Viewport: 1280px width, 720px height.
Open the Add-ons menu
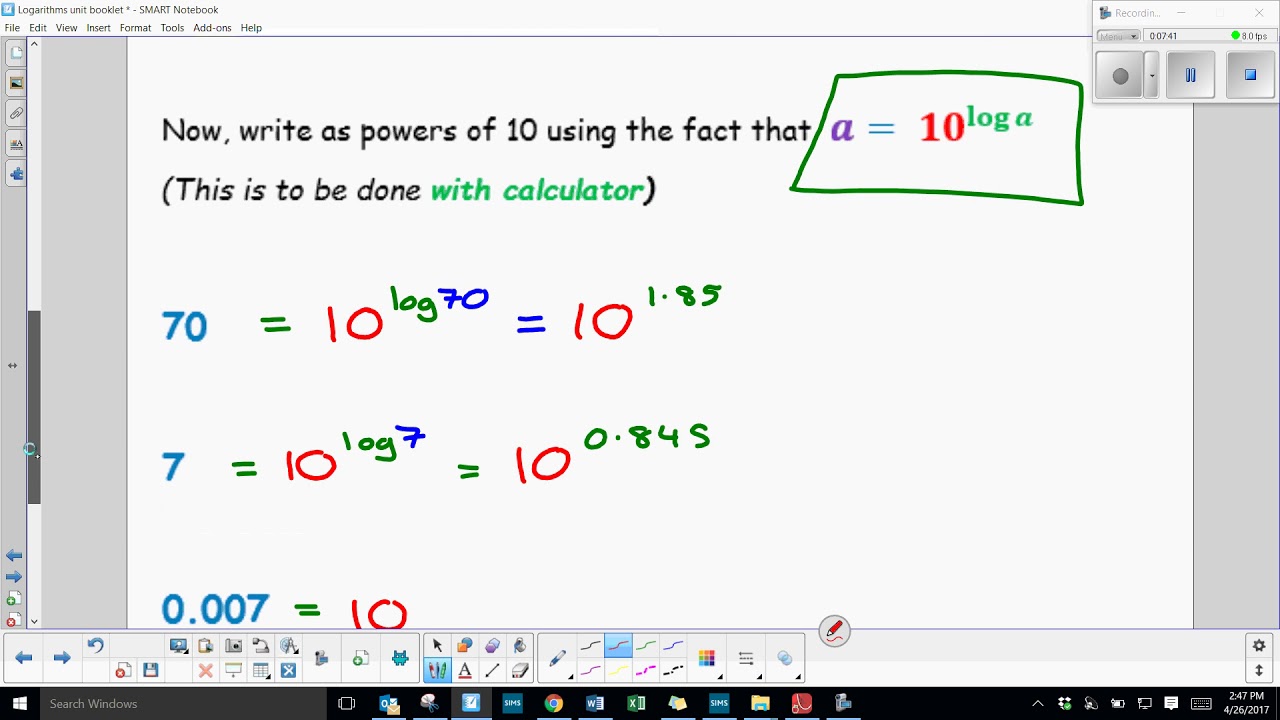tap(212, 28)
